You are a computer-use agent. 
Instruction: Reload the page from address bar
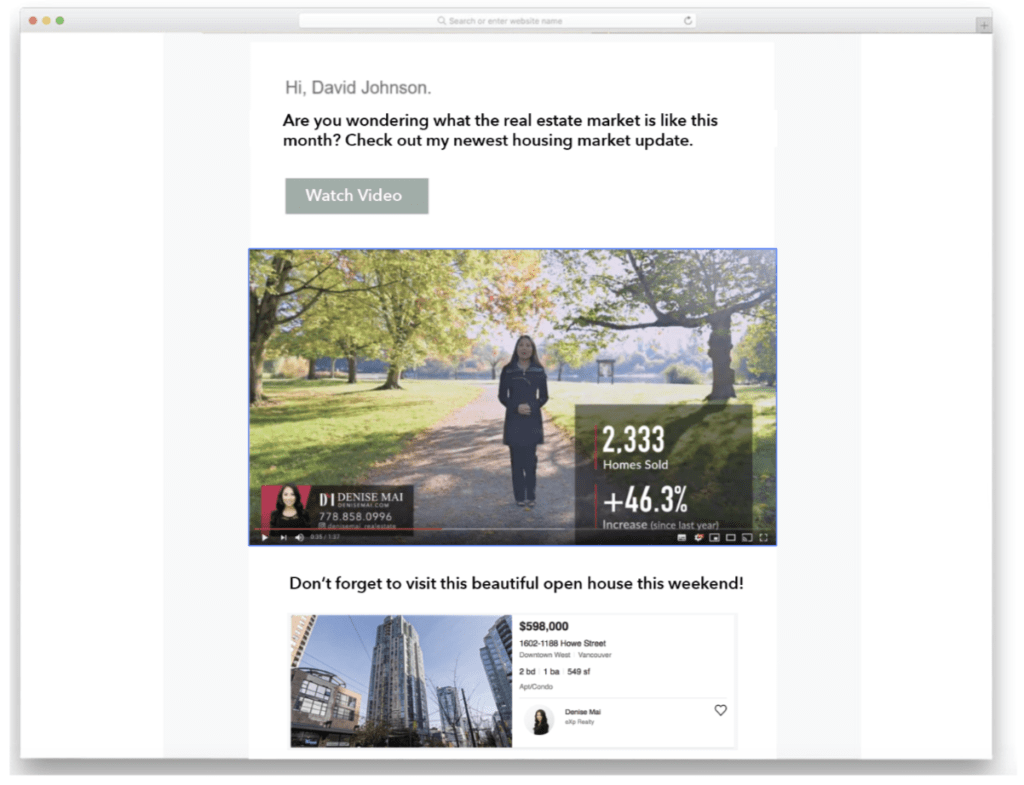click(x=687, y=21)
